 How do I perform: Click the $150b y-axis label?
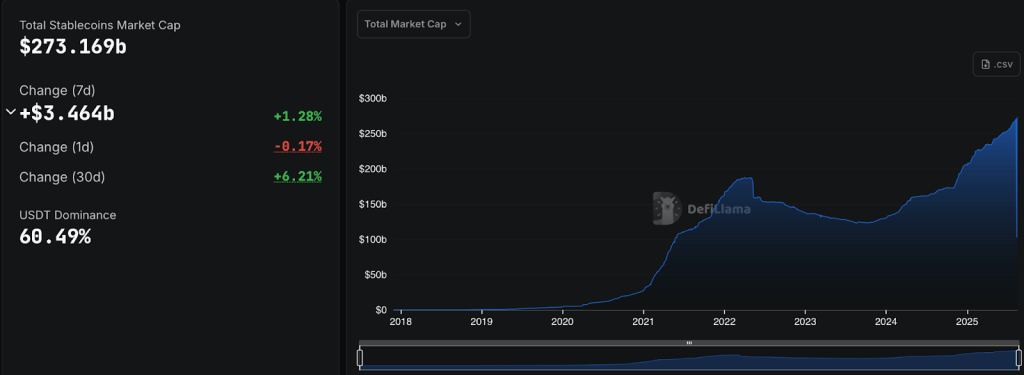pos(373,204)
